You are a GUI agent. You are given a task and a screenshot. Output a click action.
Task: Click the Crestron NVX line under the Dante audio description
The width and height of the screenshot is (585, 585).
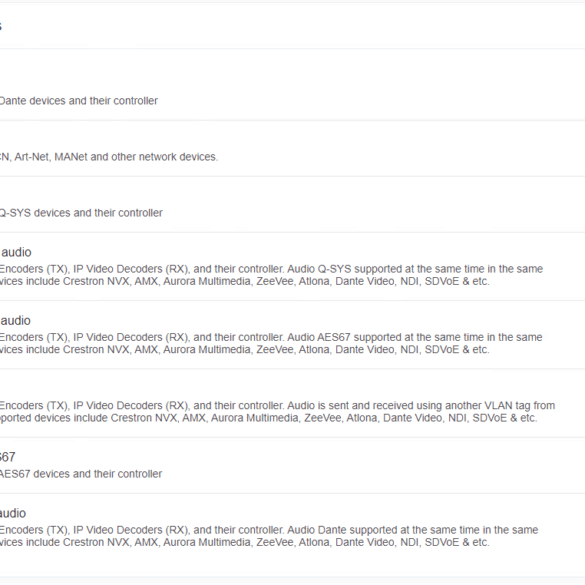pyautogui.click(x=244, y=542)
